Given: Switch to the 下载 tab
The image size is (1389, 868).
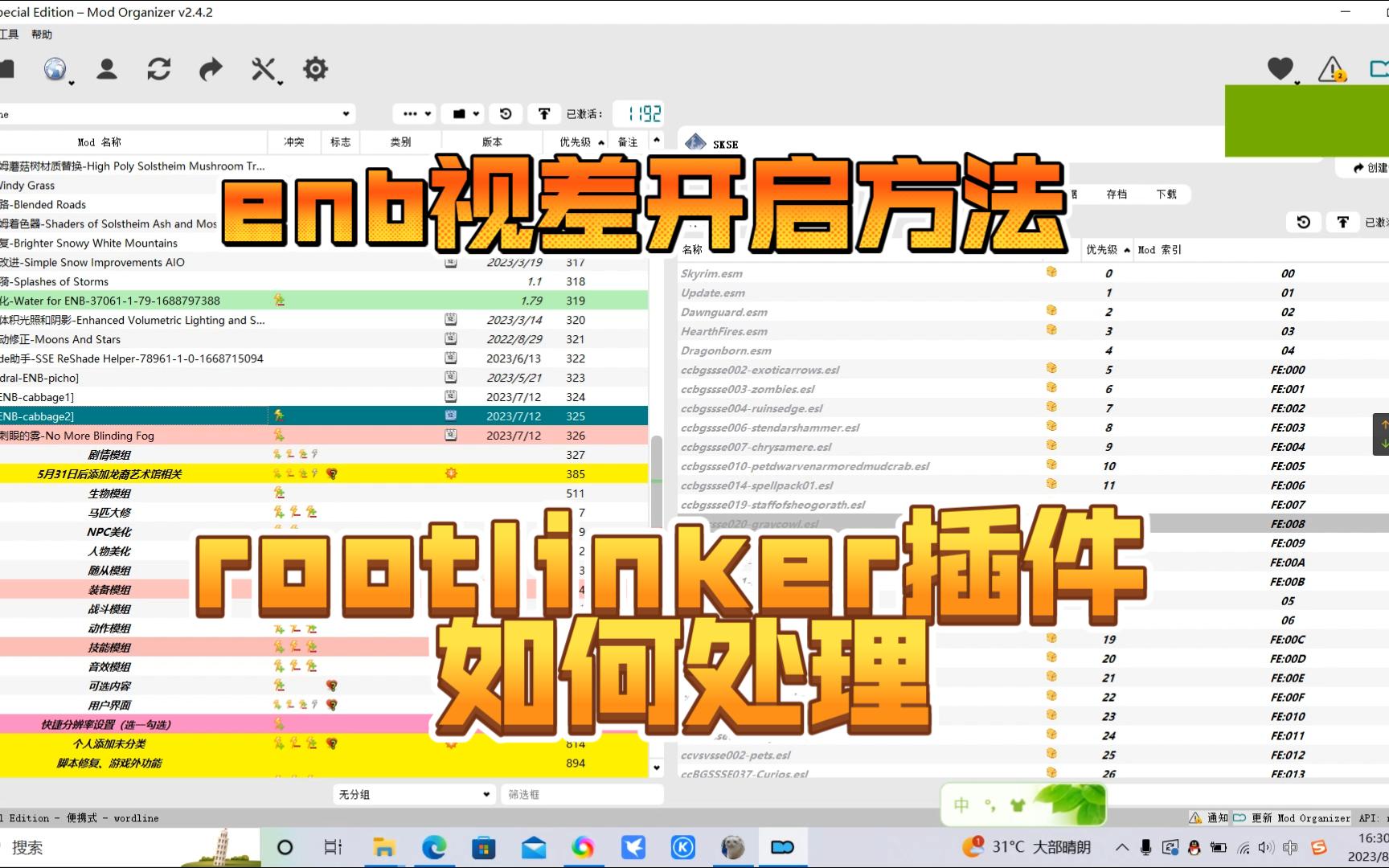Looking at the screenshot, I should [x=1166, y=194].
